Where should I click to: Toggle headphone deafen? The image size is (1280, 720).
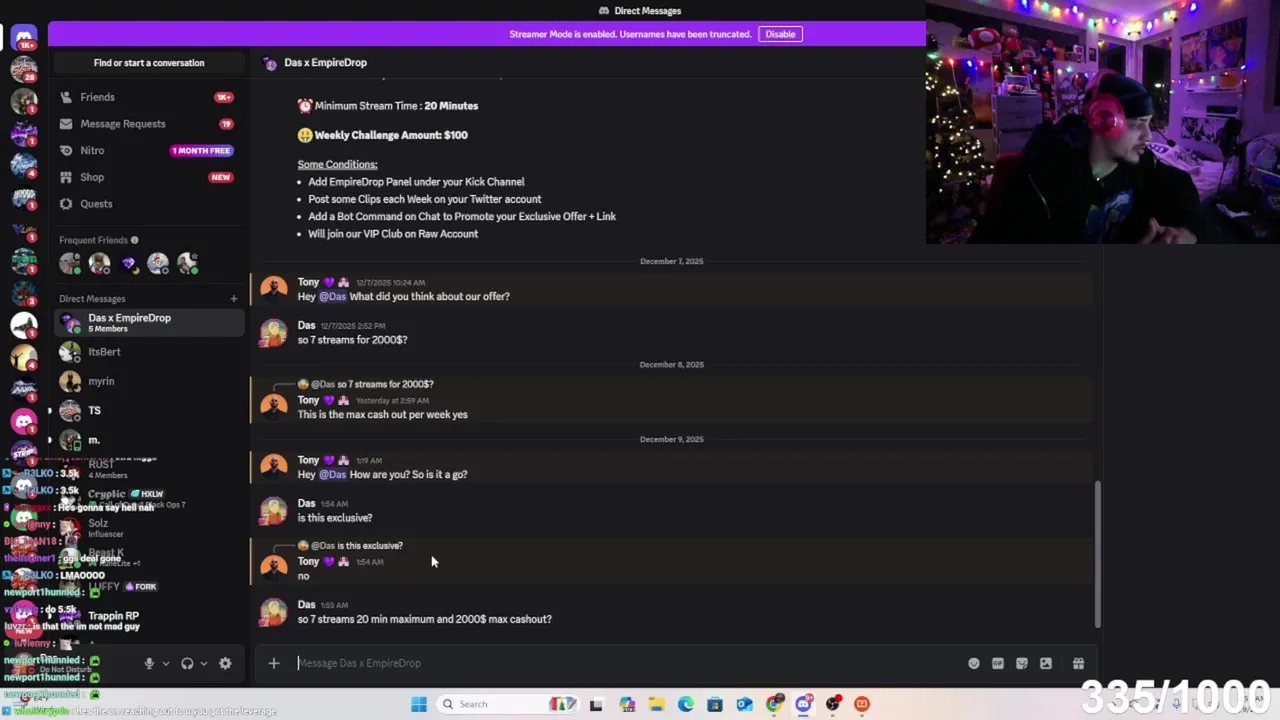point(187,663)
